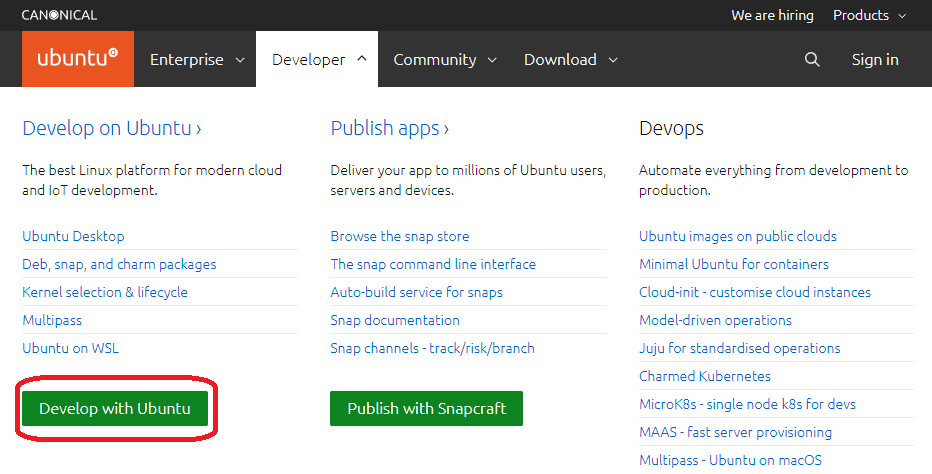
Task: Open the Products dropdown chevron
Action: [x=902, y=16]
